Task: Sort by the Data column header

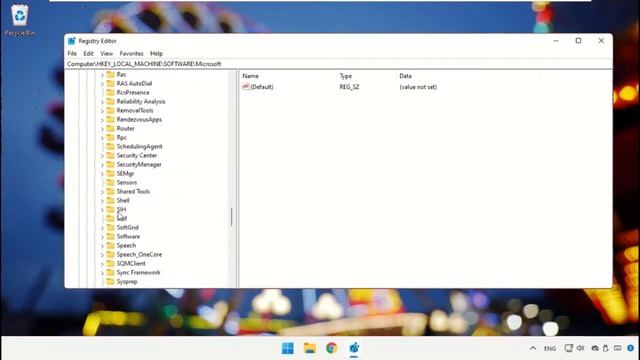Action: [x=405, y=76]
